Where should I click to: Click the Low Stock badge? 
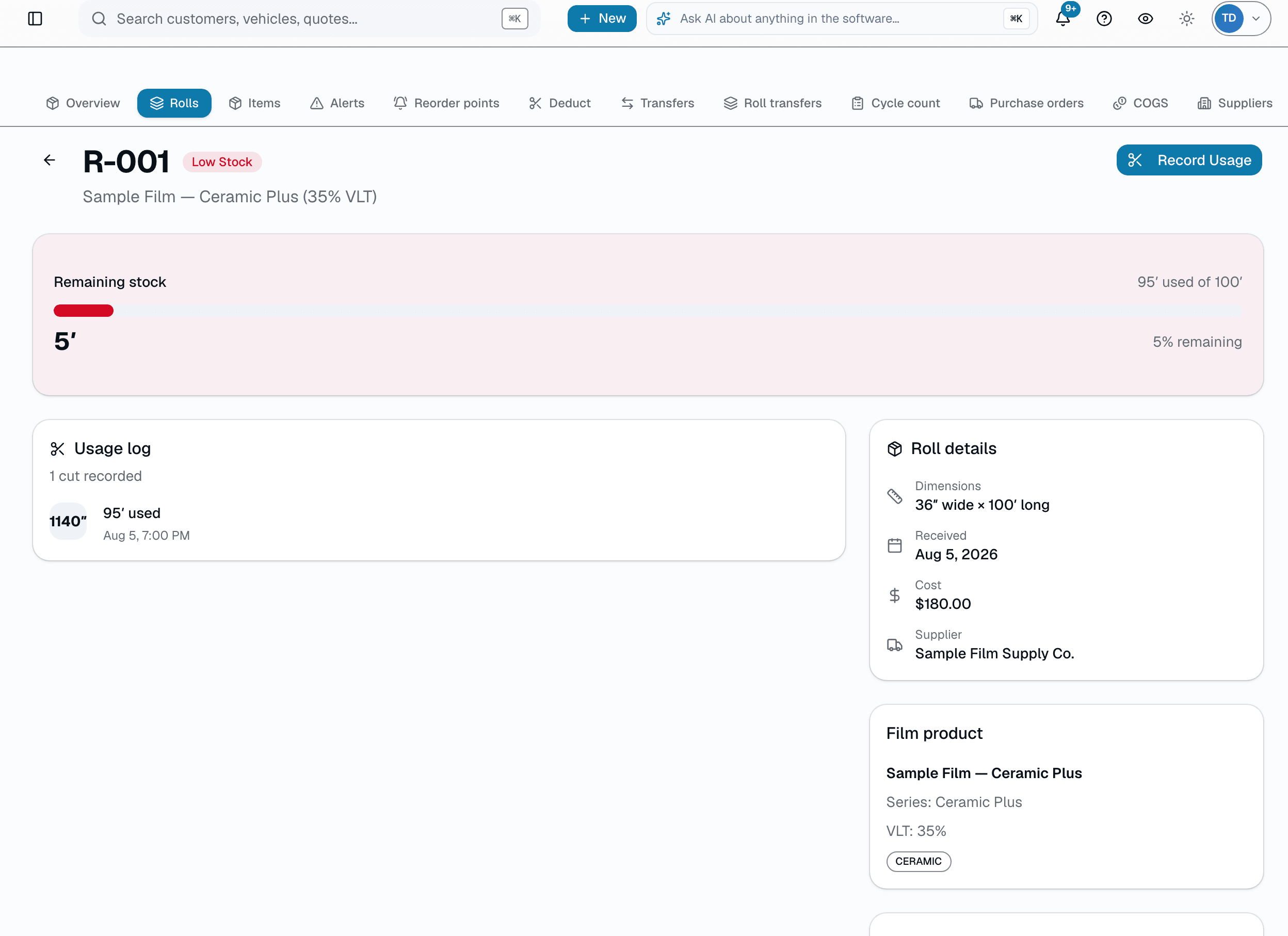pos(222,162)
